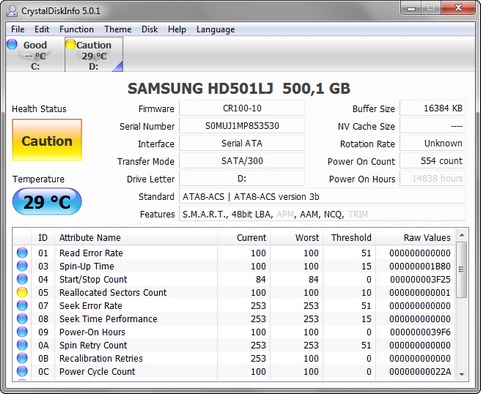Click the Threshold column header

349,237
